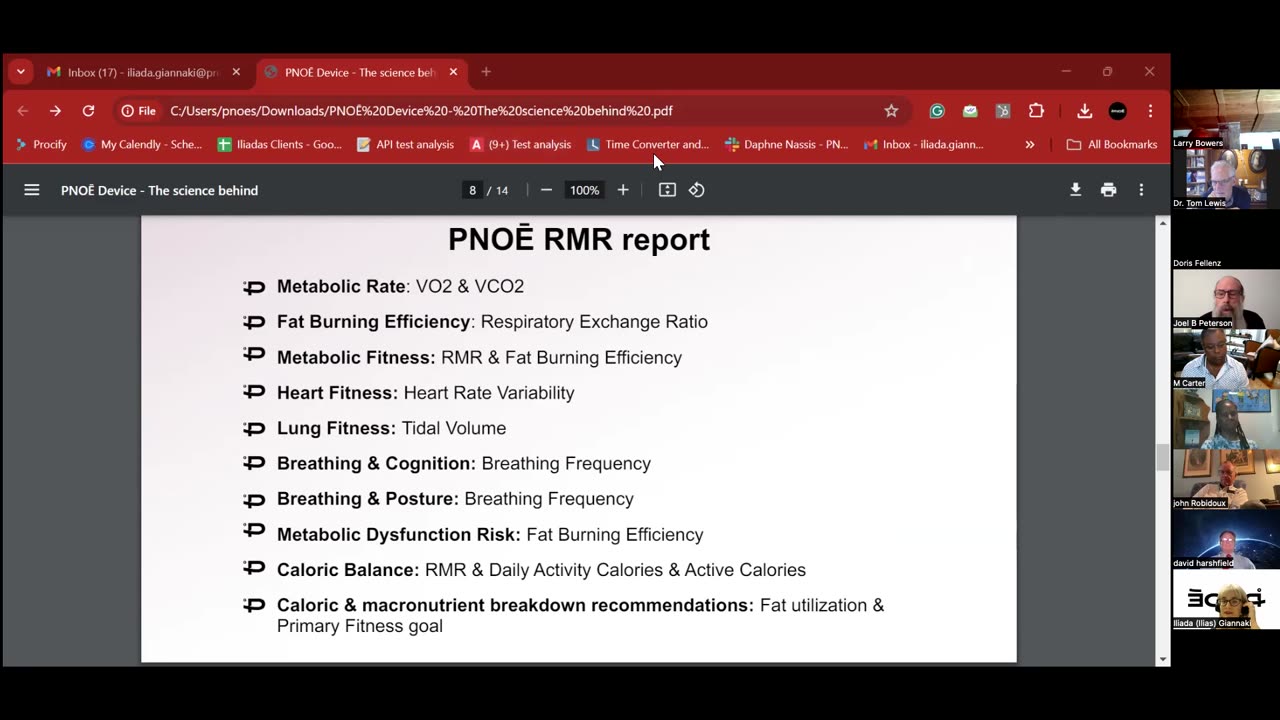Viewport: 1280px width, 720px height.
Task: Click the PDF vertical scrollbar thumb
Action: (x=1162, y=458)
